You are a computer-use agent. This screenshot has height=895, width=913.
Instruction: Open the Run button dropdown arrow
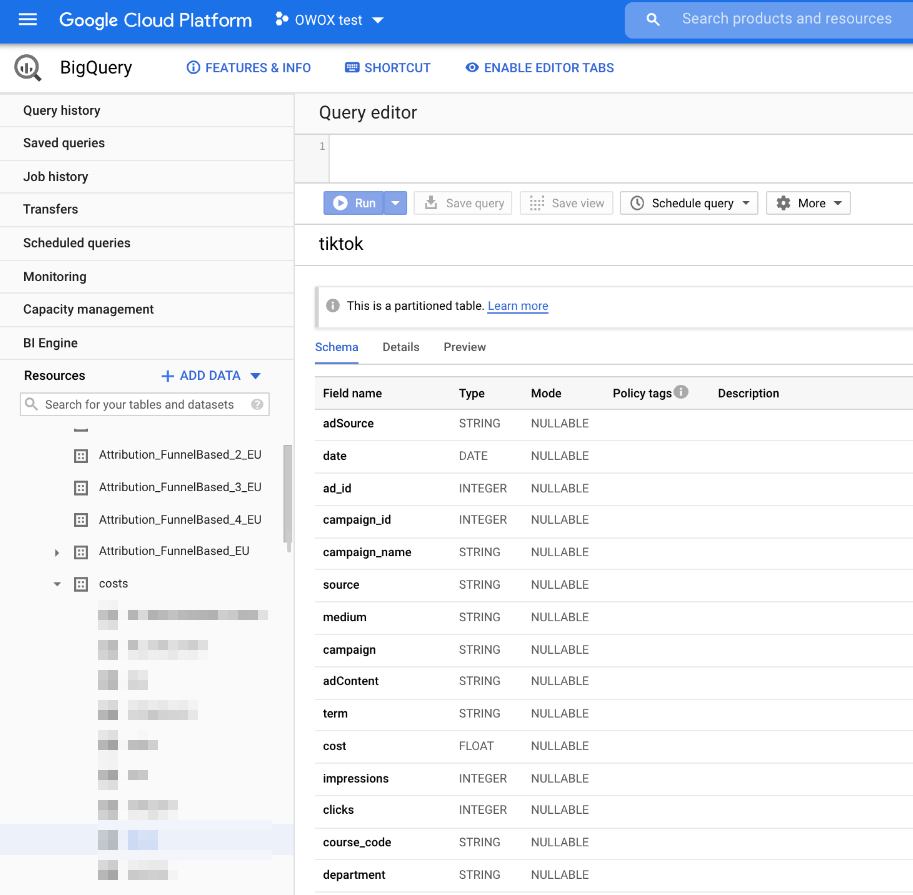(x=396, y=203)
